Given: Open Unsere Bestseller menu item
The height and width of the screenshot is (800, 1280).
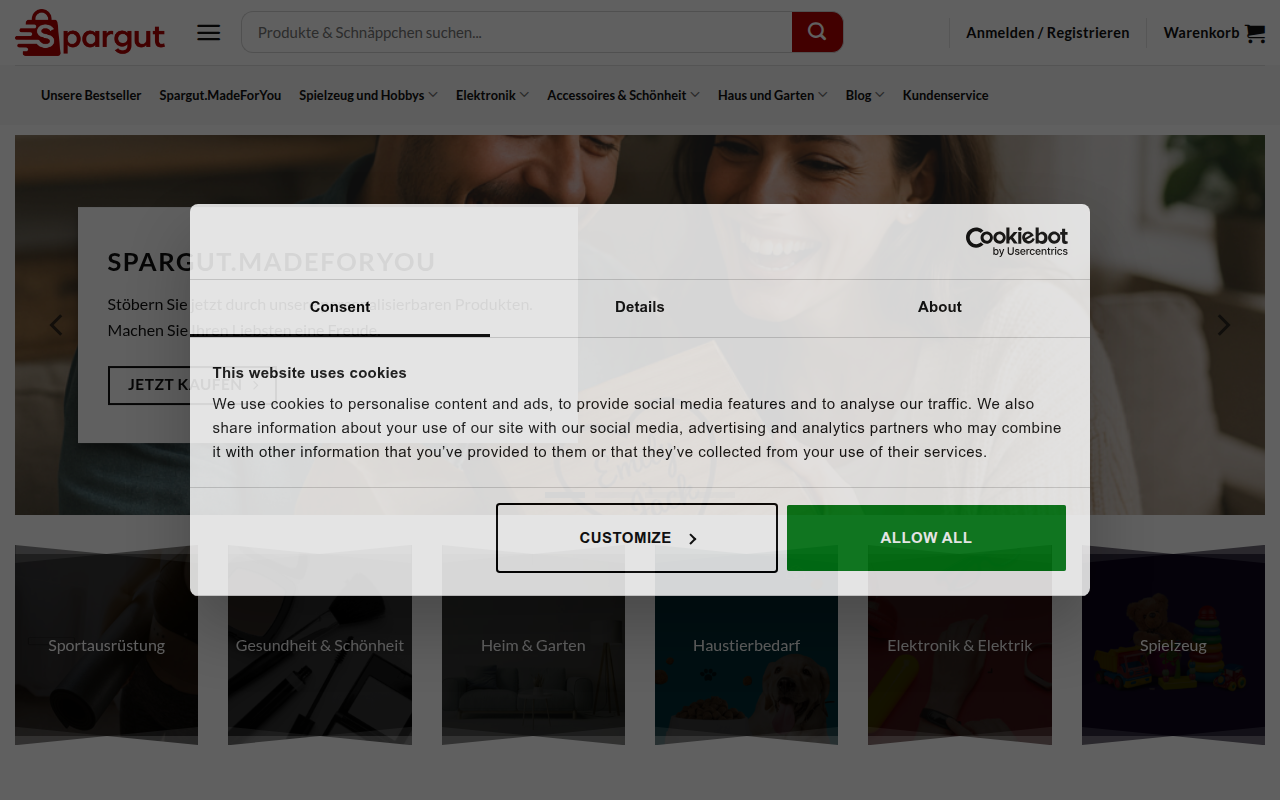Looking at the screenshot, I should click(91, 95).
